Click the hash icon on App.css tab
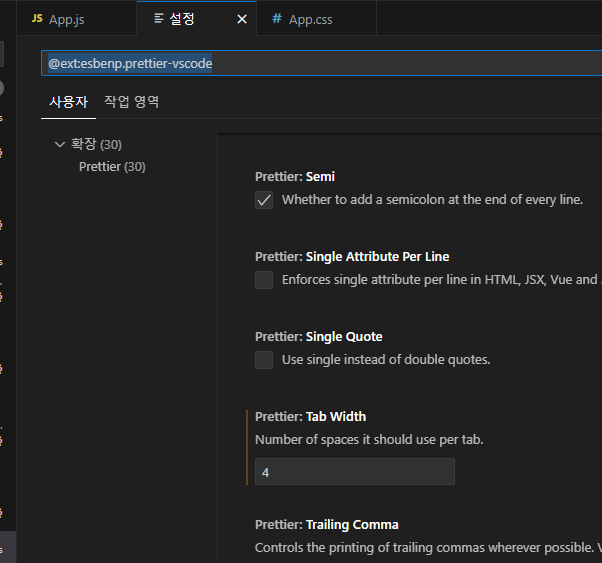The image size is (602, 563). [x=277, y=18]
